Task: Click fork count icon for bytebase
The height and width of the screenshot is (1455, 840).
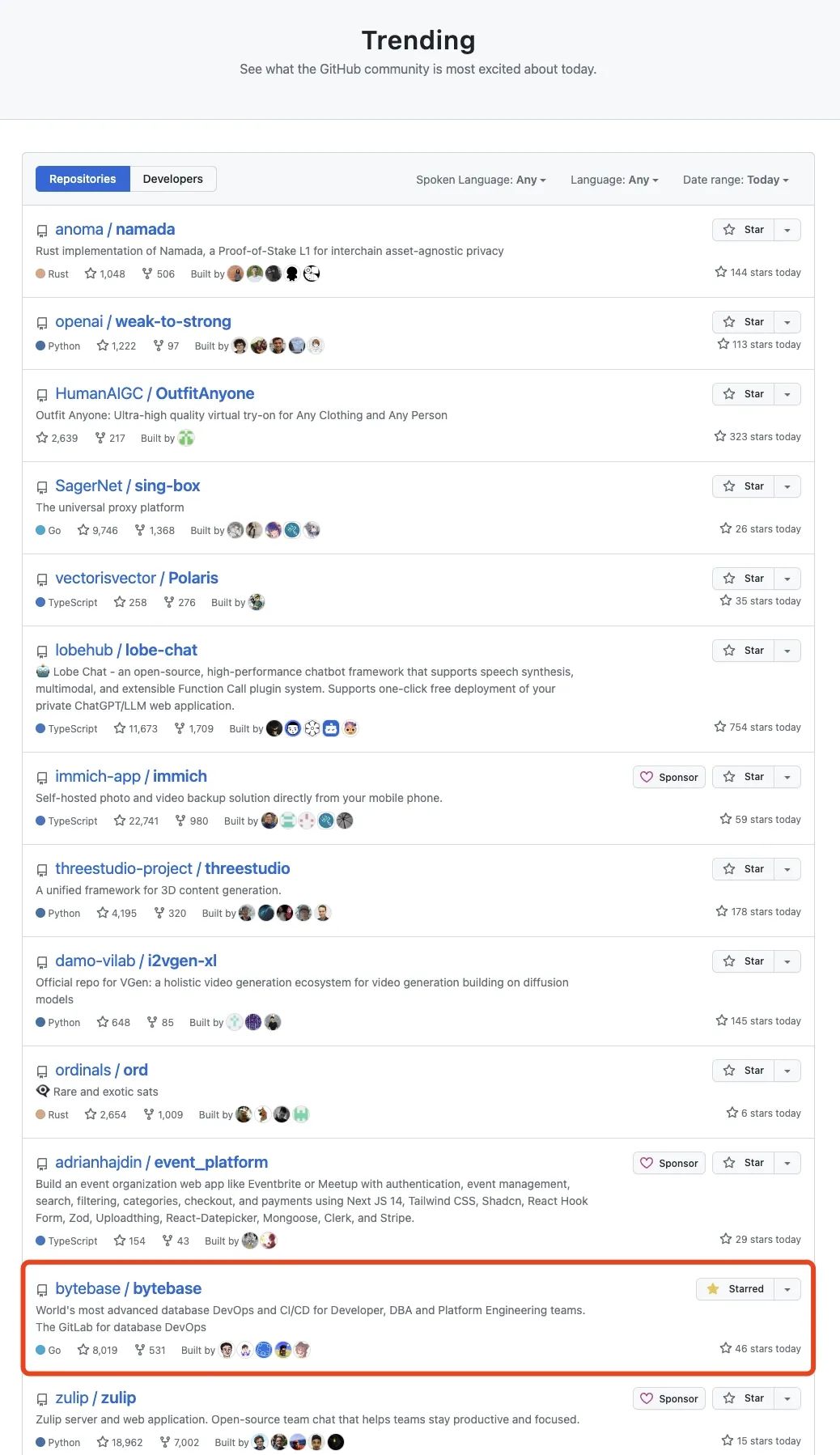Action: click(x=140, y=1350)
